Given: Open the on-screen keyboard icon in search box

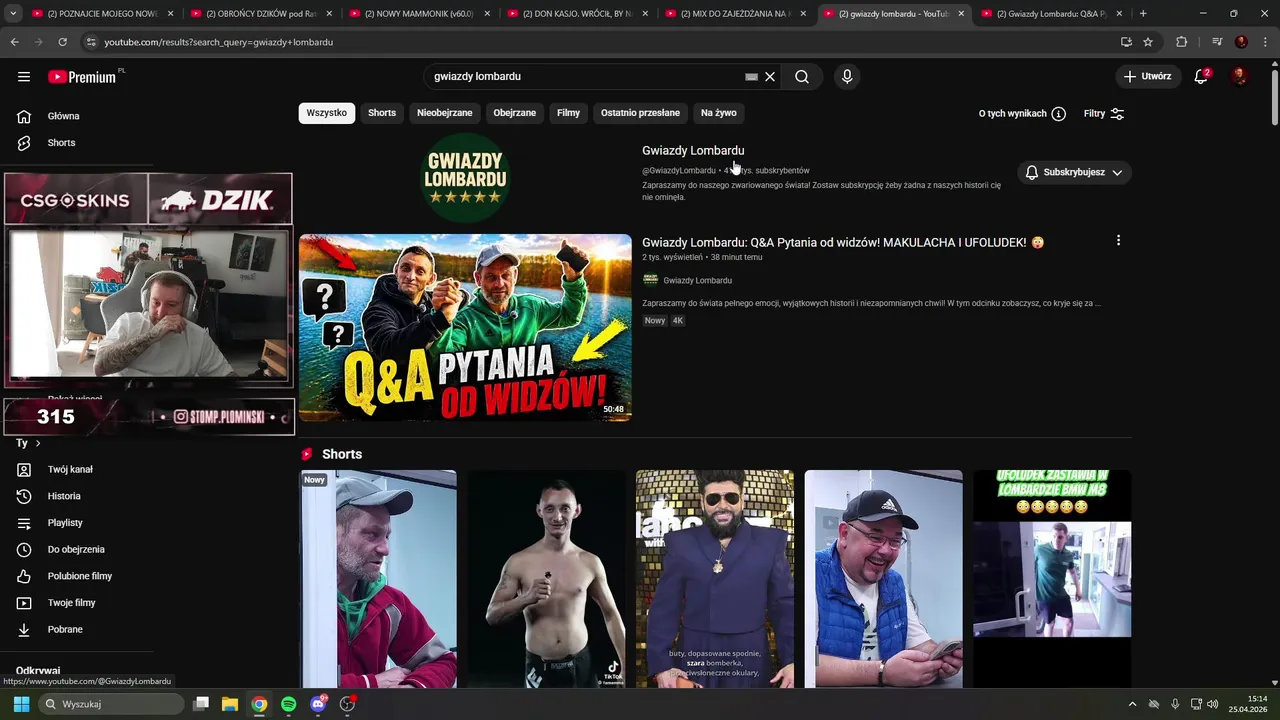Looking at the screenshot, I should (x=751, y=77).
